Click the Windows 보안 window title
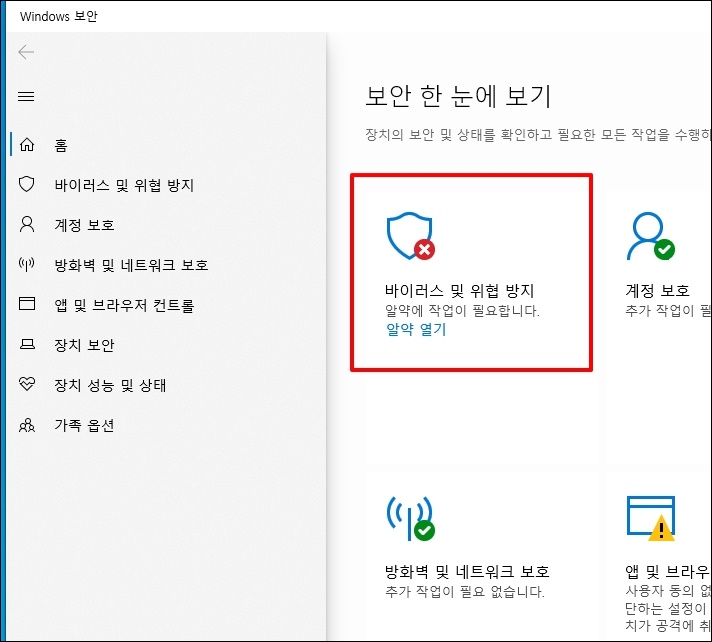Viewport: 712px width, 642px height. point(59,16)
